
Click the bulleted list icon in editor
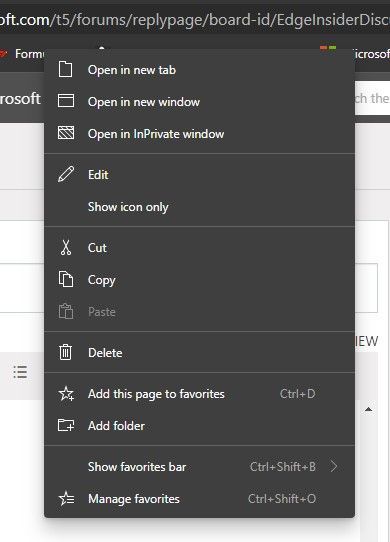pos(20,372)
